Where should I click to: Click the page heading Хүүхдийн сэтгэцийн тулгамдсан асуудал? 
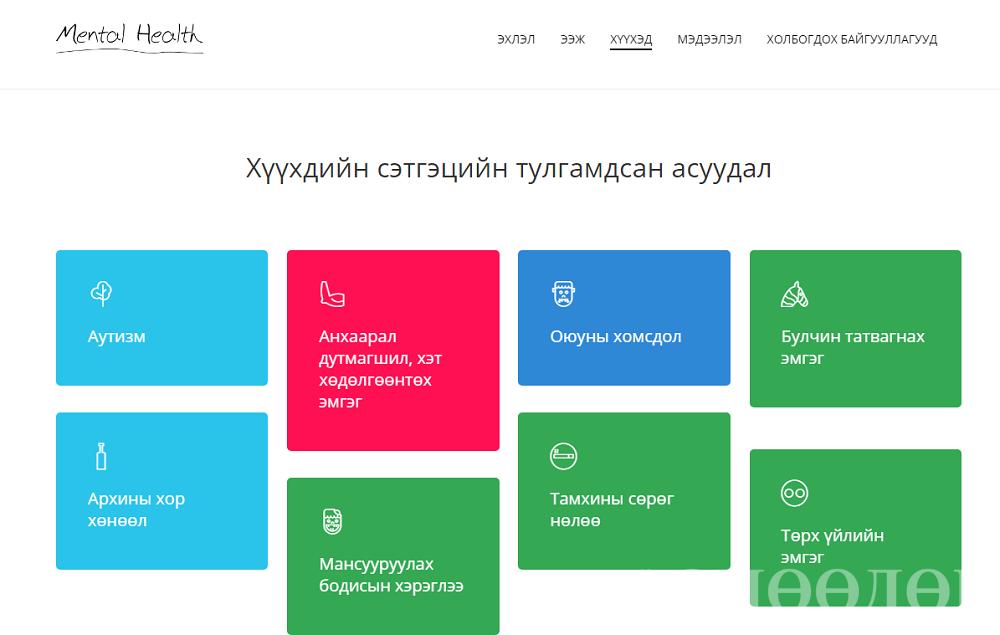(x=508, y=169)
